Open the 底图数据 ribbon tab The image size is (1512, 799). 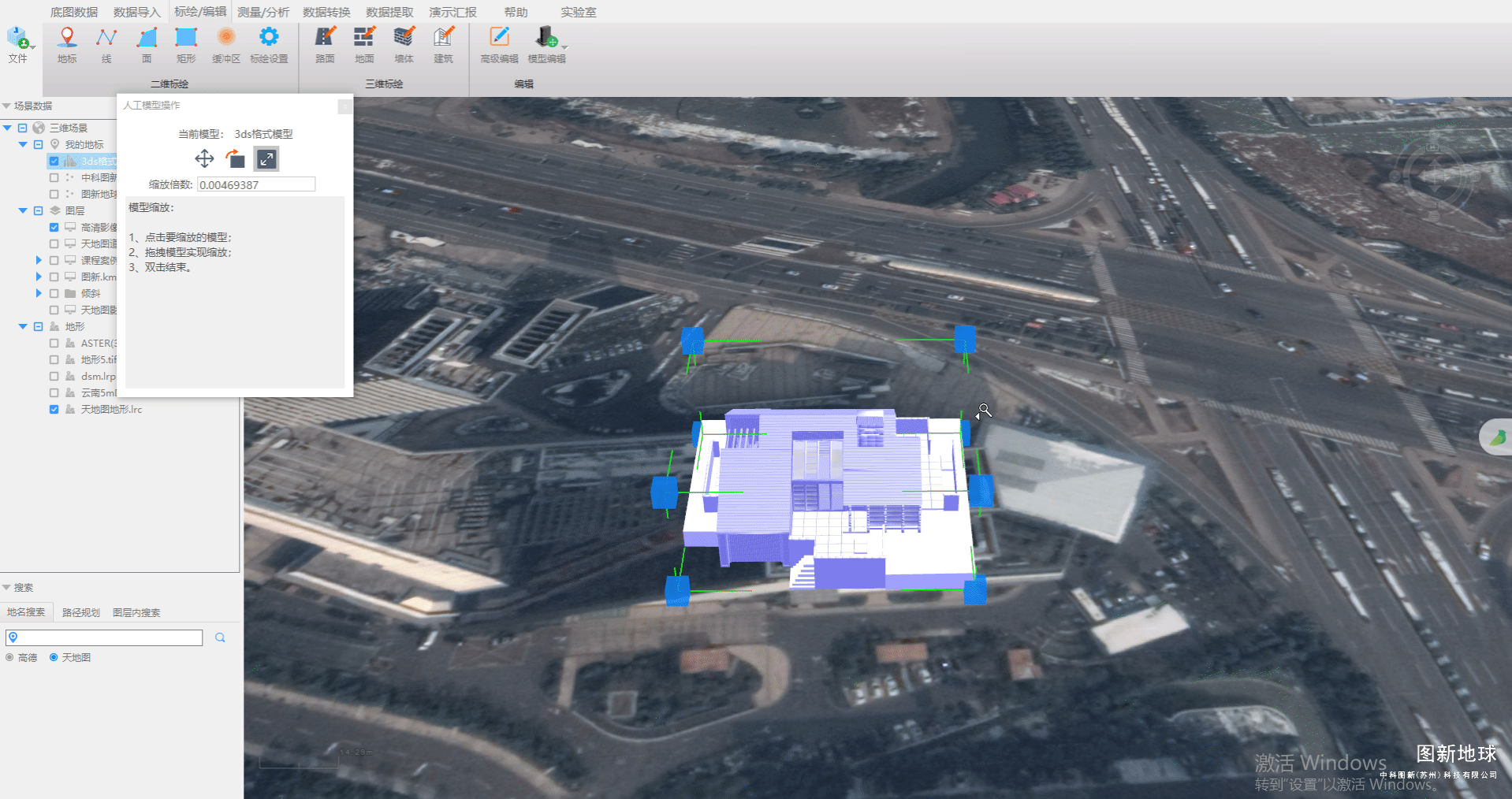click(x=74, y=12)
